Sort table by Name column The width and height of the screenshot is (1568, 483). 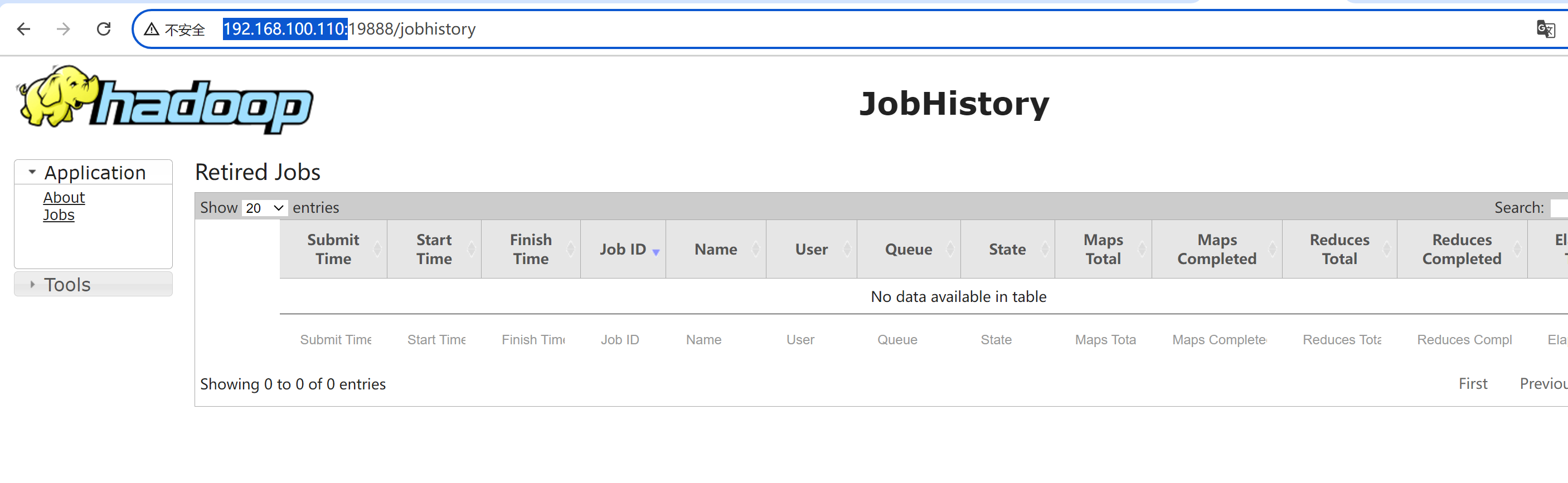coord(716,250)
